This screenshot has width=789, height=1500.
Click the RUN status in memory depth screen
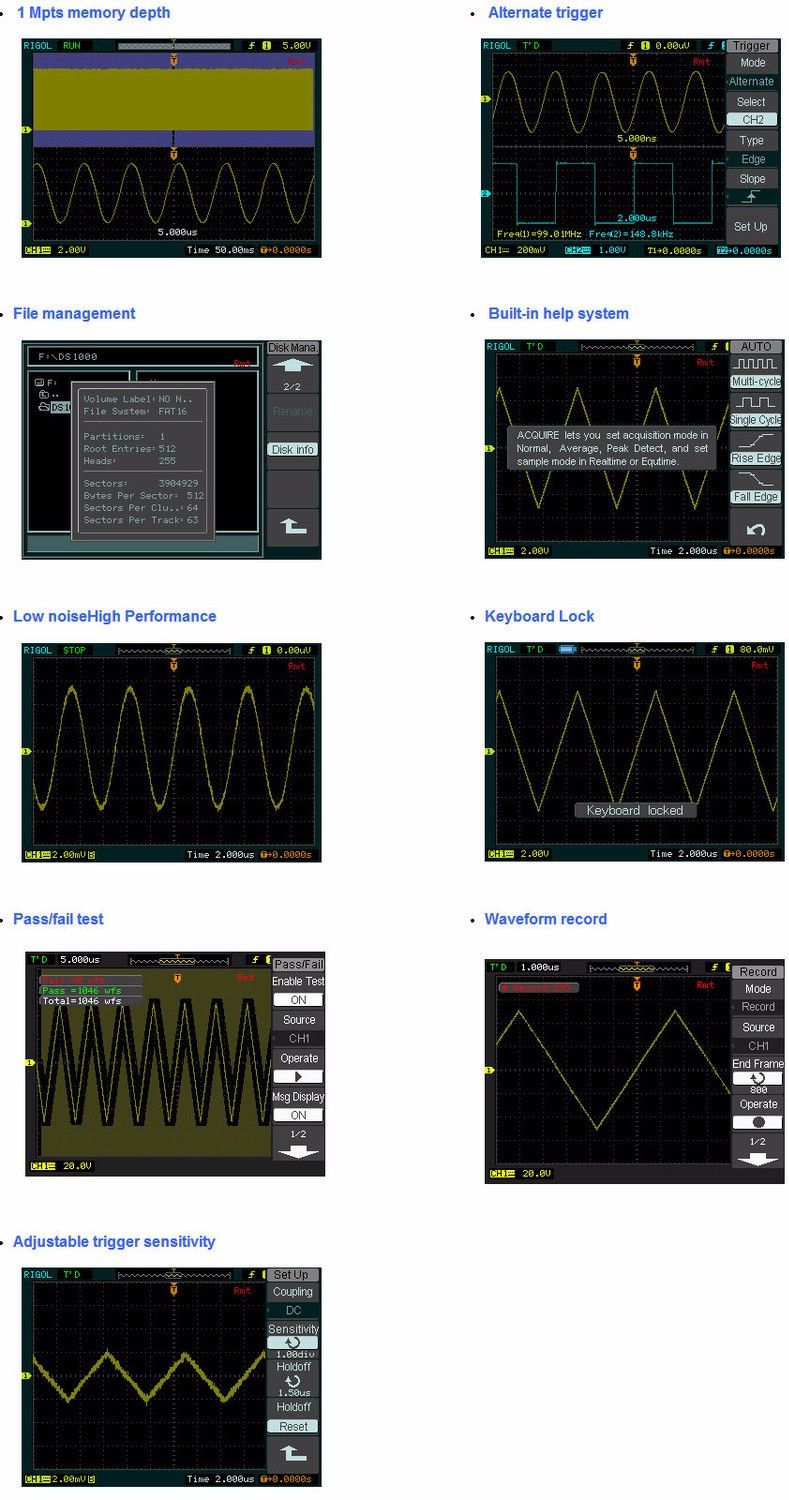coord(72,46)
